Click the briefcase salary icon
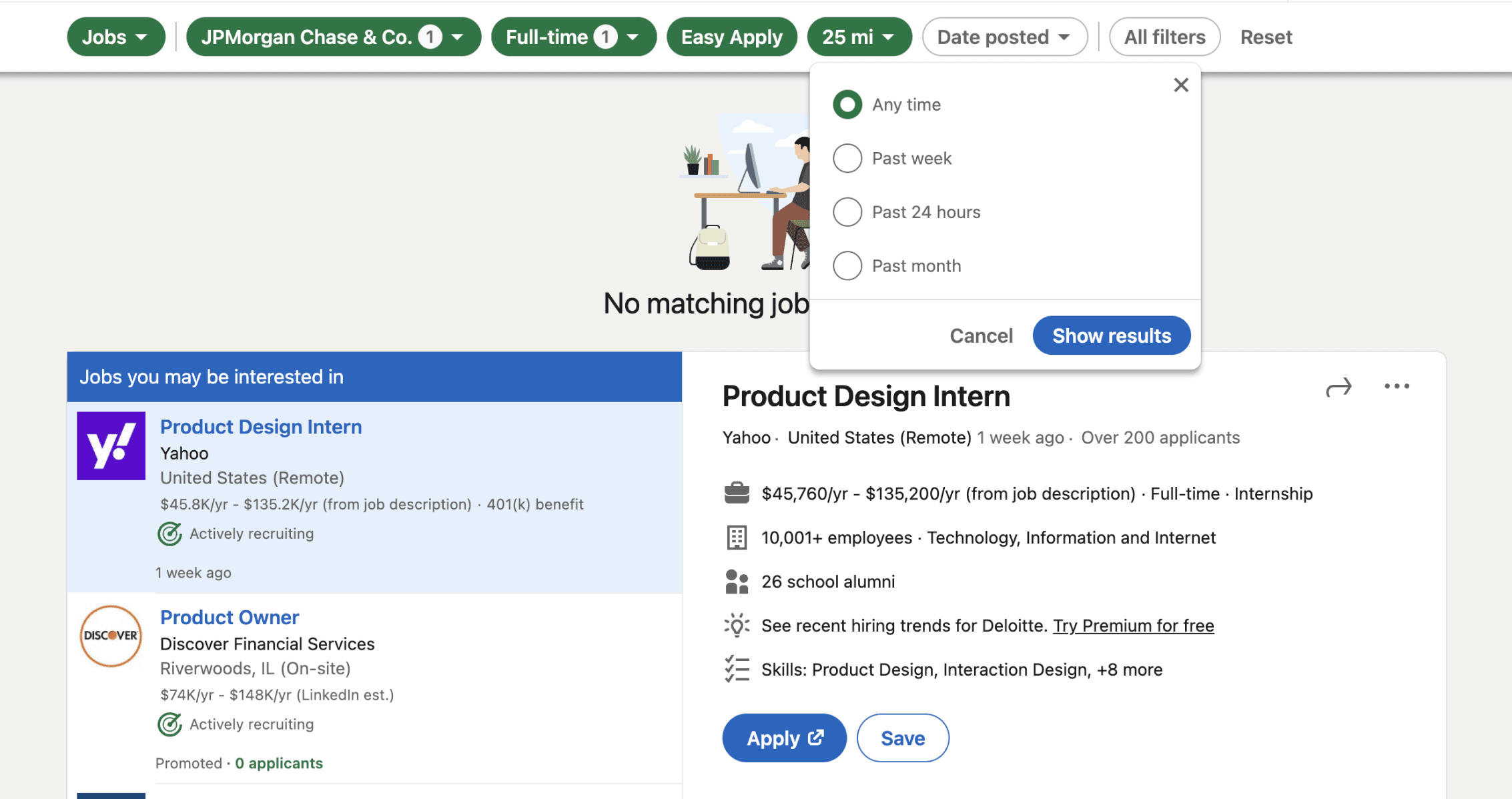Screen dimensions: 1512x799 pos(737,494)
